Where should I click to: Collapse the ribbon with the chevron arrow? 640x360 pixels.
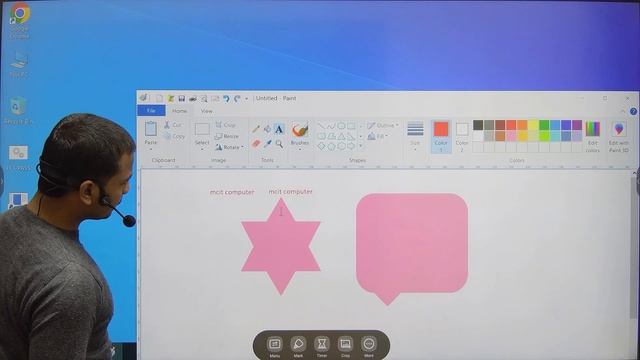pos(623,111)
